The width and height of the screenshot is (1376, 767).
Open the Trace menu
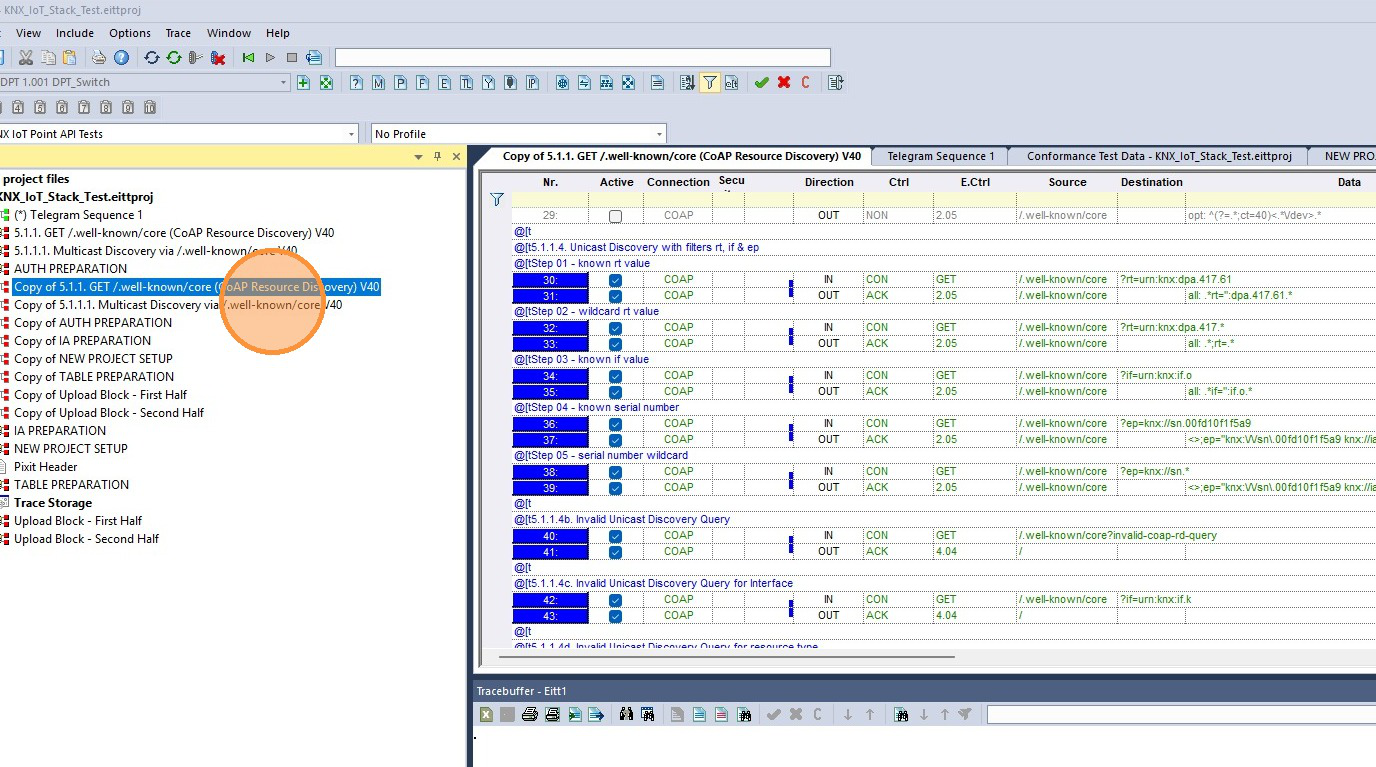(x=178, y=33)
